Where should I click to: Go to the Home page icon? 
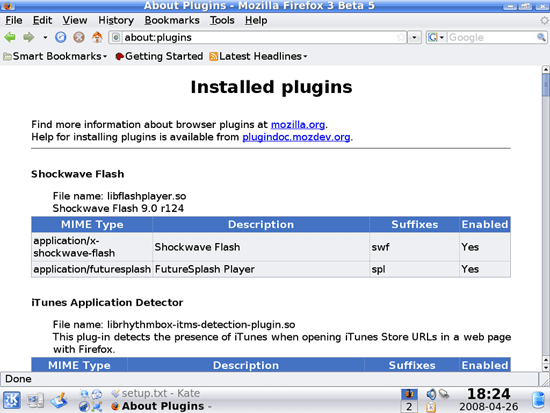[97, 37]
